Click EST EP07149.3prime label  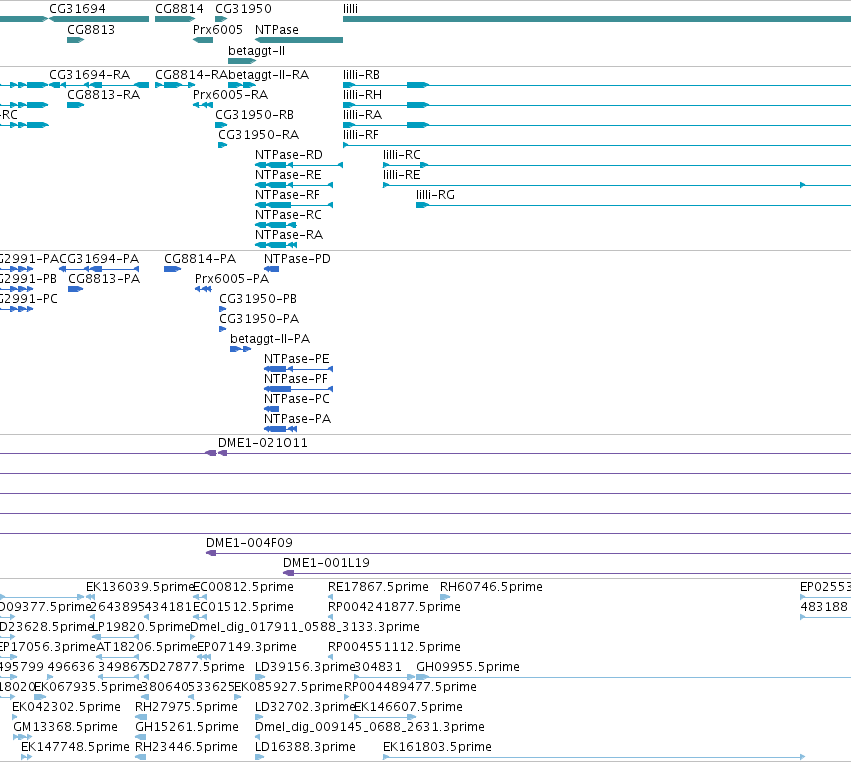247,646
